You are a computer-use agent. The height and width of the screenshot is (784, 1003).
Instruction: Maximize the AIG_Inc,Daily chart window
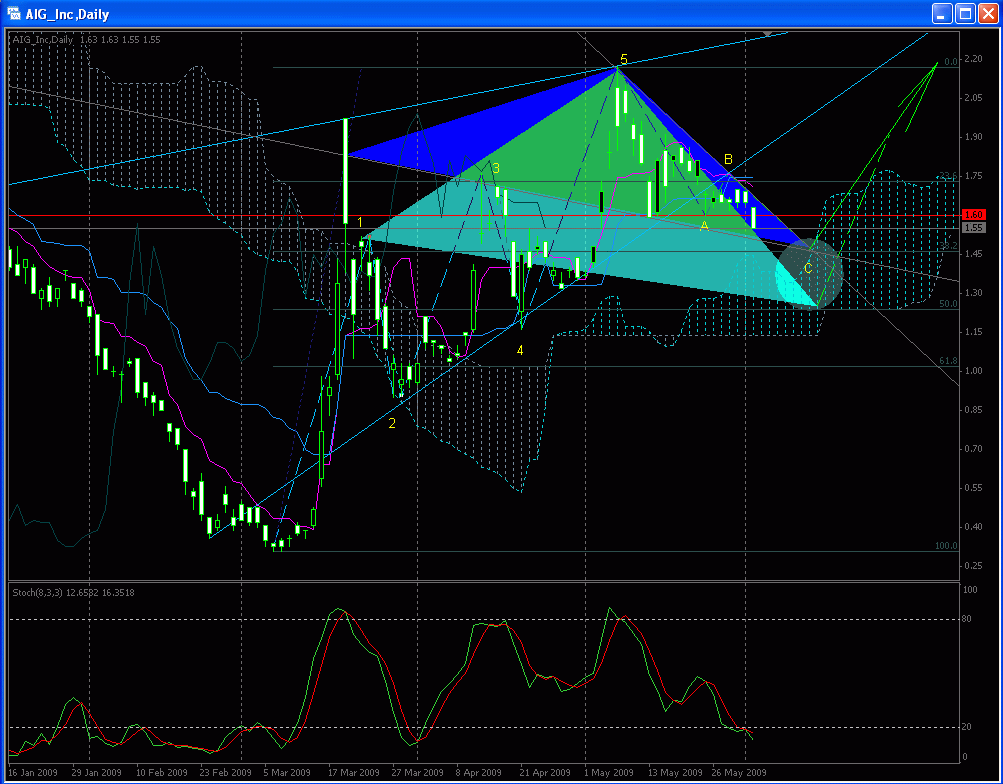(x=965, y=13)
